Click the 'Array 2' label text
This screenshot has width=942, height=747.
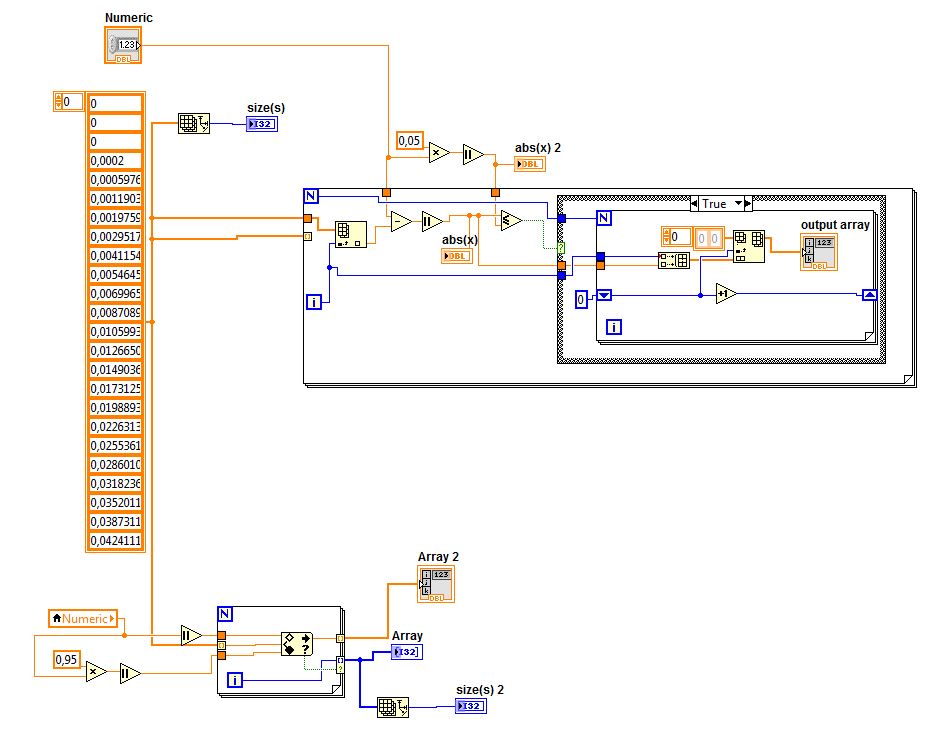[x=438, y=556]
